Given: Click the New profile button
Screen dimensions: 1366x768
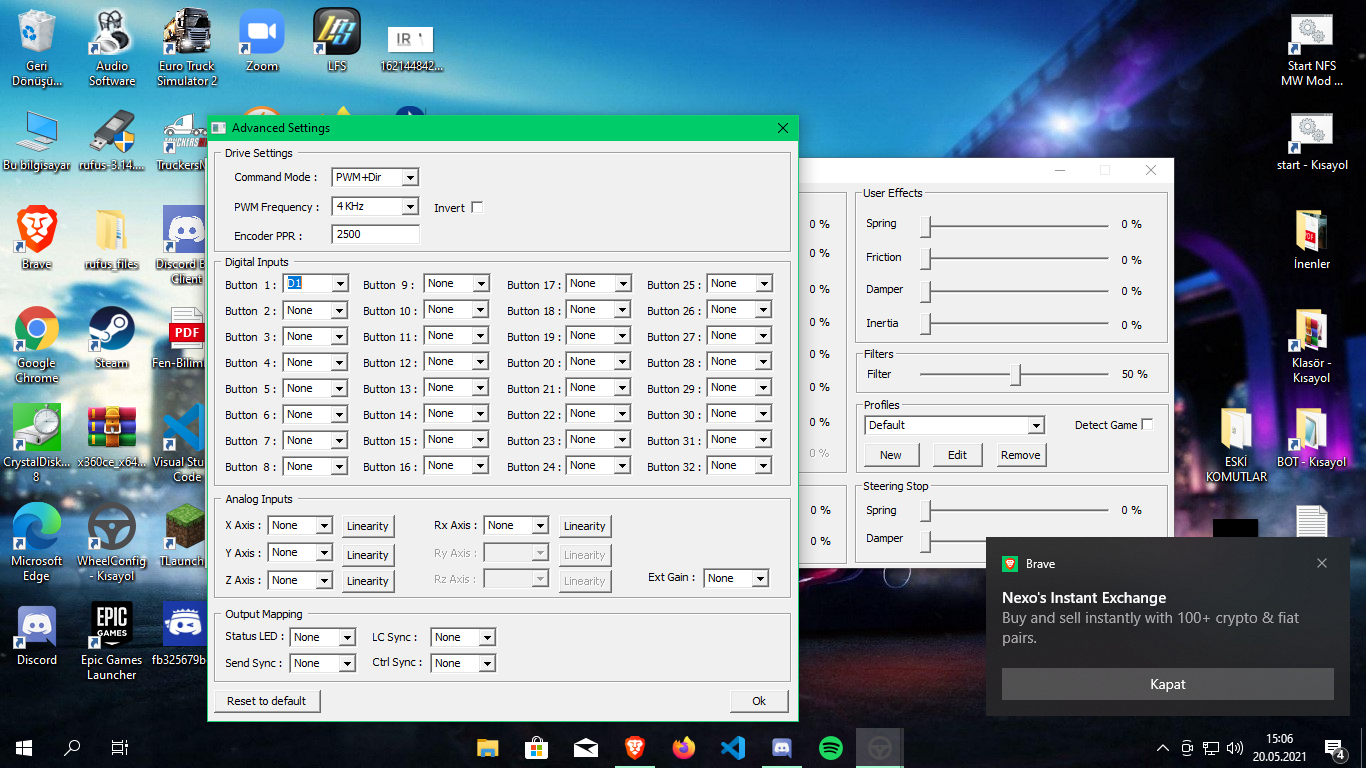Looking at the screenshot, I should coord(890,455).
